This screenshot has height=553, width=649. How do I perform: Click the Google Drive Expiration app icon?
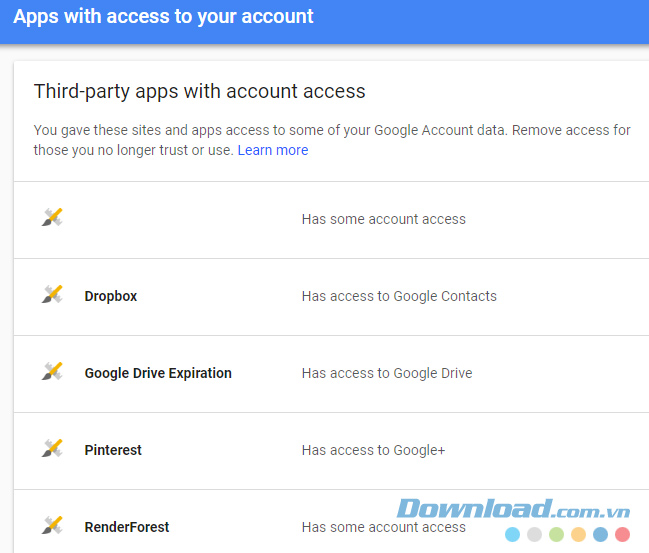(x=52, y=372)
